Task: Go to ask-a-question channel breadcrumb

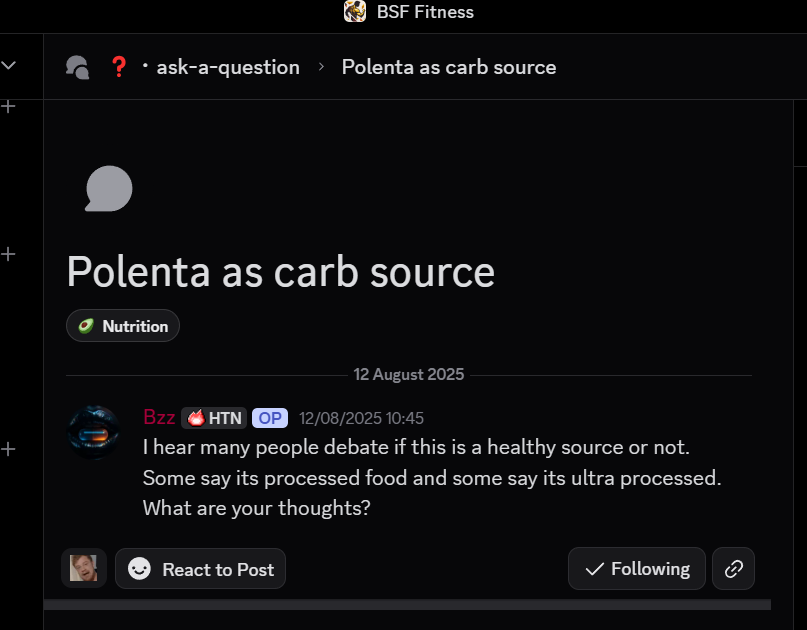Action: click(x=228, y=67)
